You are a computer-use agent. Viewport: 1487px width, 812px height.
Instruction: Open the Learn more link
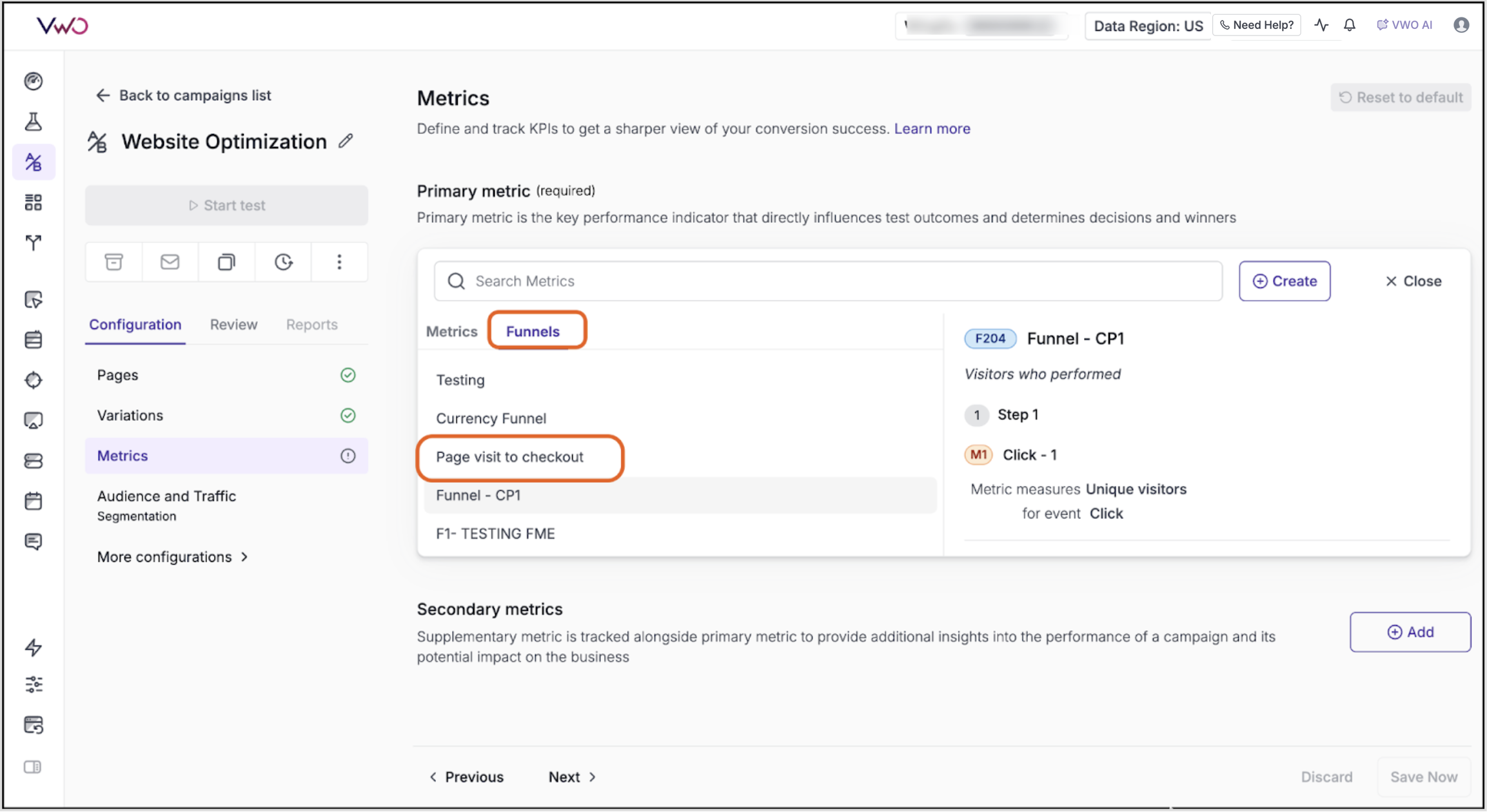(932, 128)
